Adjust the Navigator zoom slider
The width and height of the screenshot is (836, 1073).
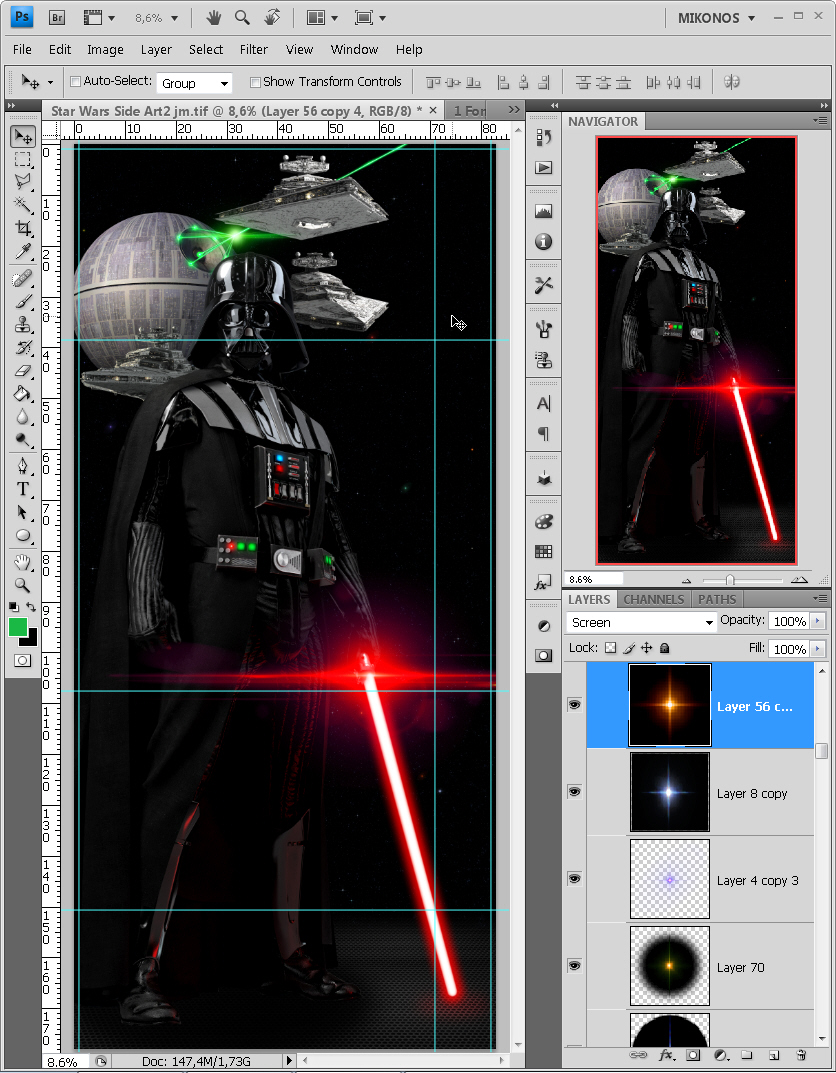(x=730, y=580)
